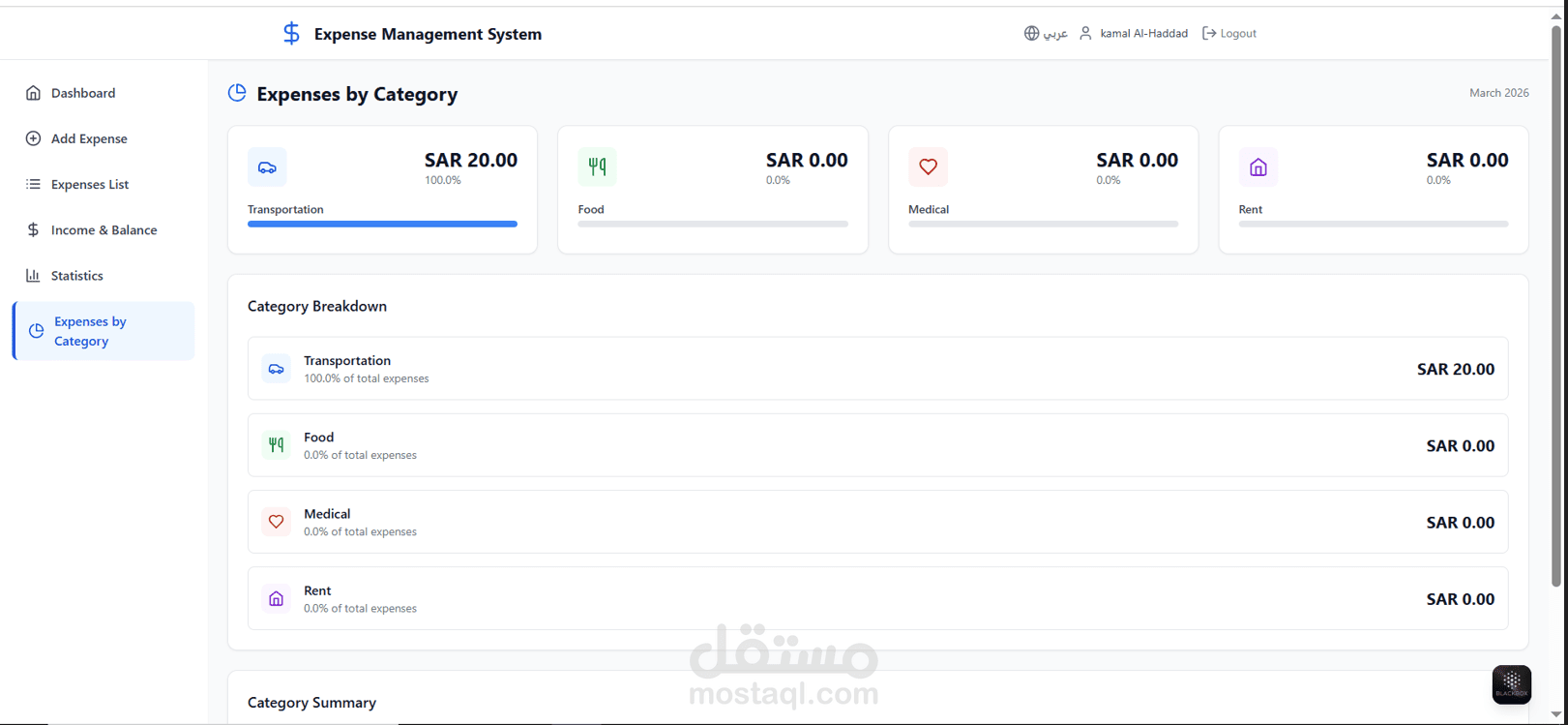This screenshot has height=725, width=1568.
Task: Go to Expenses List
Action: (x=104, y=184)
